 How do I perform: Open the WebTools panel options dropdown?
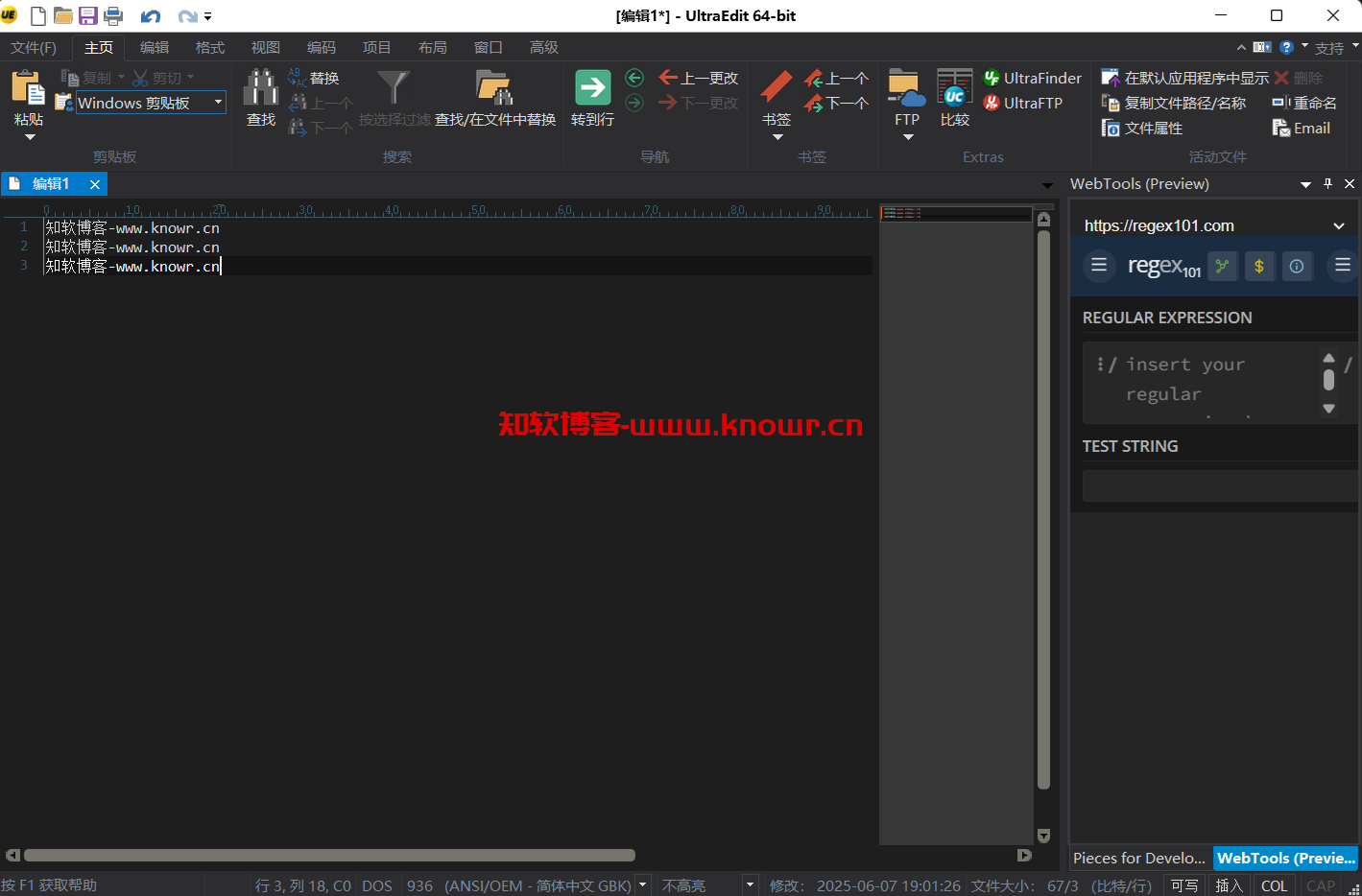[x=1306, y=184]
